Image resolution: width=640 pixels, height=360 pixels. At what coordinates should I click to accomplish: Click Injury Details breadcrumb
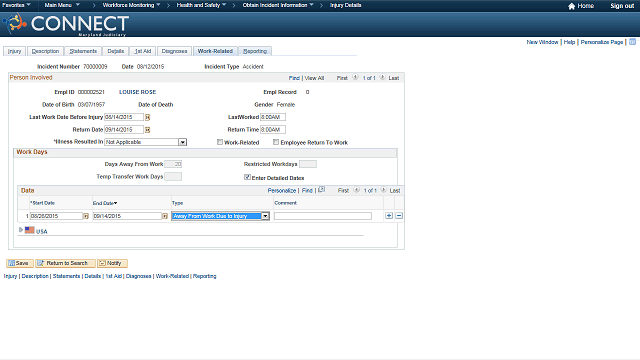345,5
